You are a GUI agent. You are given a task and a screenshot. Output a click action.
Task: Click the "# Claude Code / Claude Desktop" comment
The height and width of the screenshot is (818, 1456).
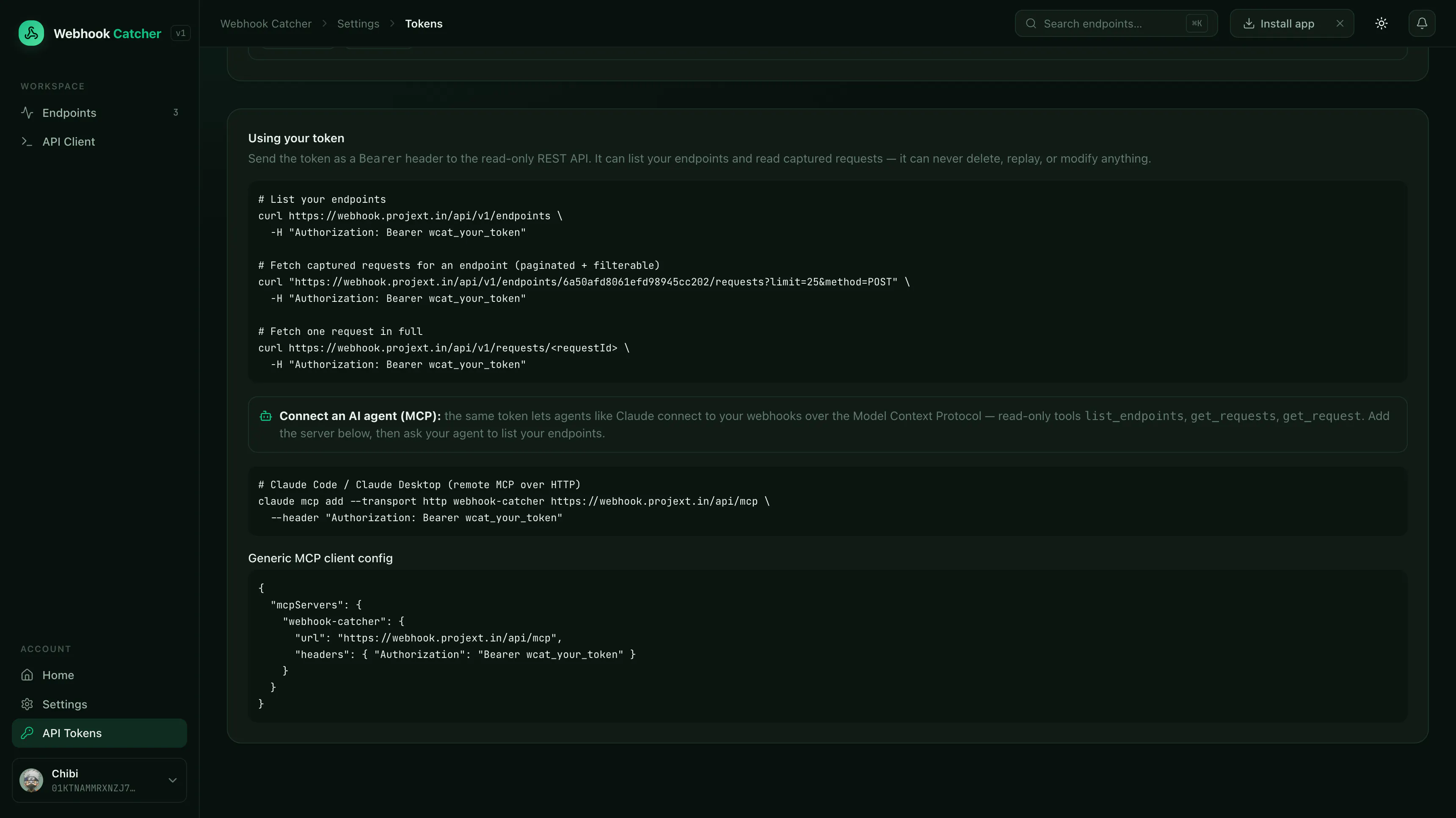coord(419,484)
